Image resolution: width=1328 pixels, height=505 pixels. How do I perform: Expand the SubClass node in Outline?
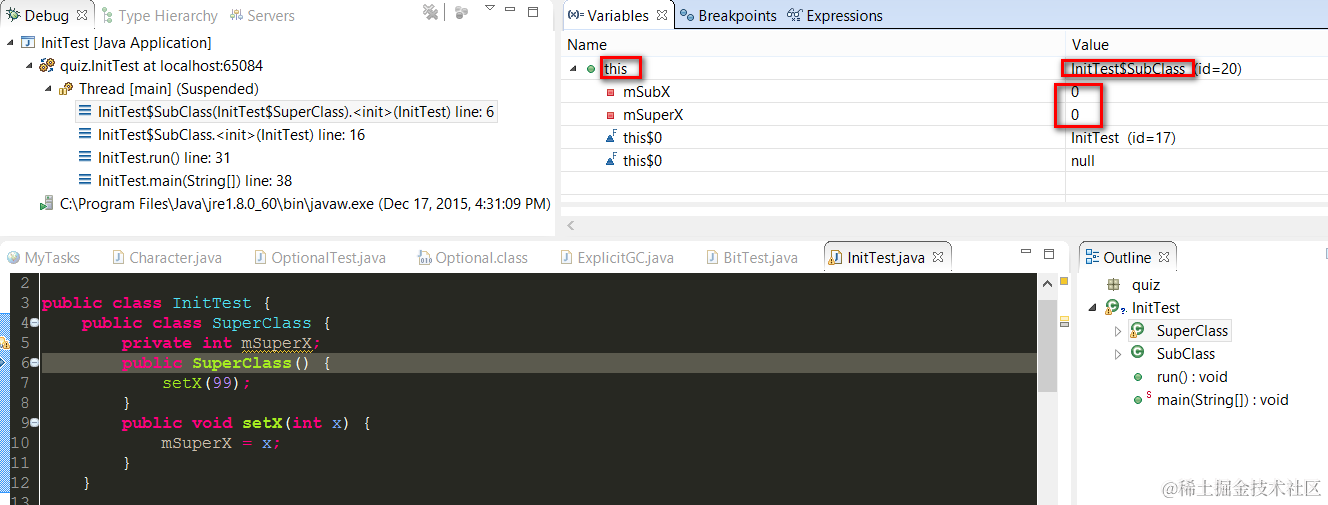[x=1118, y=354]
